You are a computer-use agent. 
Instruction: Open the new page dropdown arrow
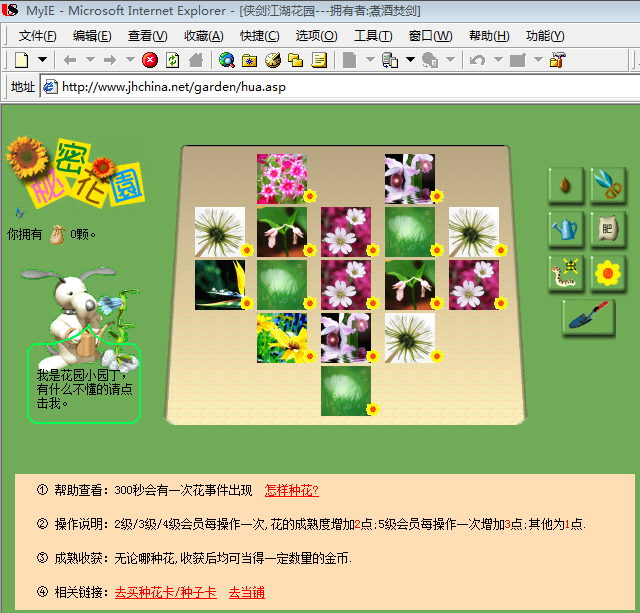(x=42, y=60)
